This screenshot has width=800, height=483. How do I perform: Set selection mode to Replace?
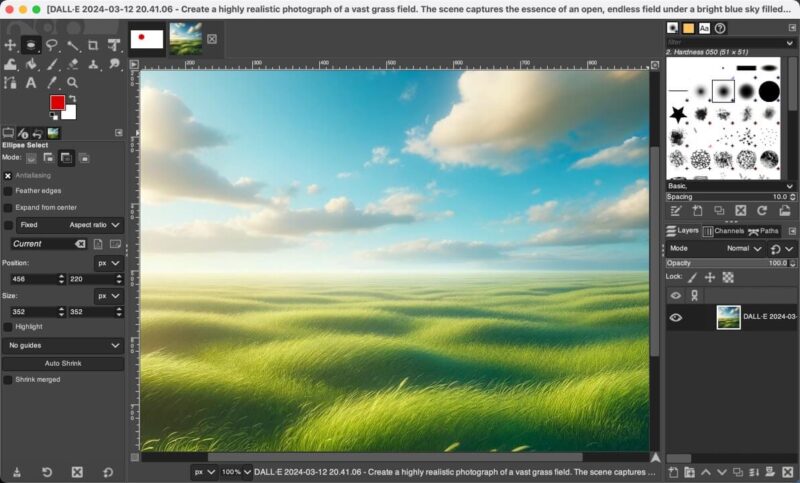click(31, 158)
